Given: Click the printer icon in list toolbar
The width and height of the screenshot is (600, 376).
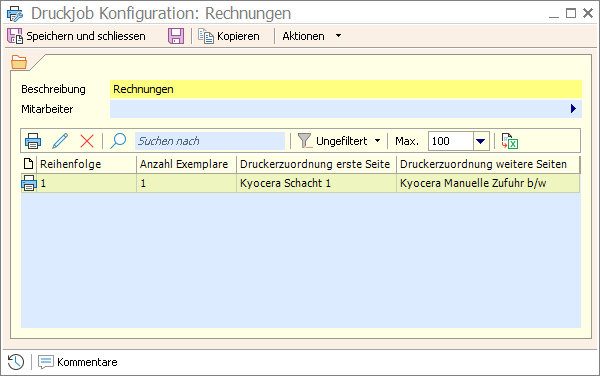Looking at the screenshot, I should [x=33, y=141].
